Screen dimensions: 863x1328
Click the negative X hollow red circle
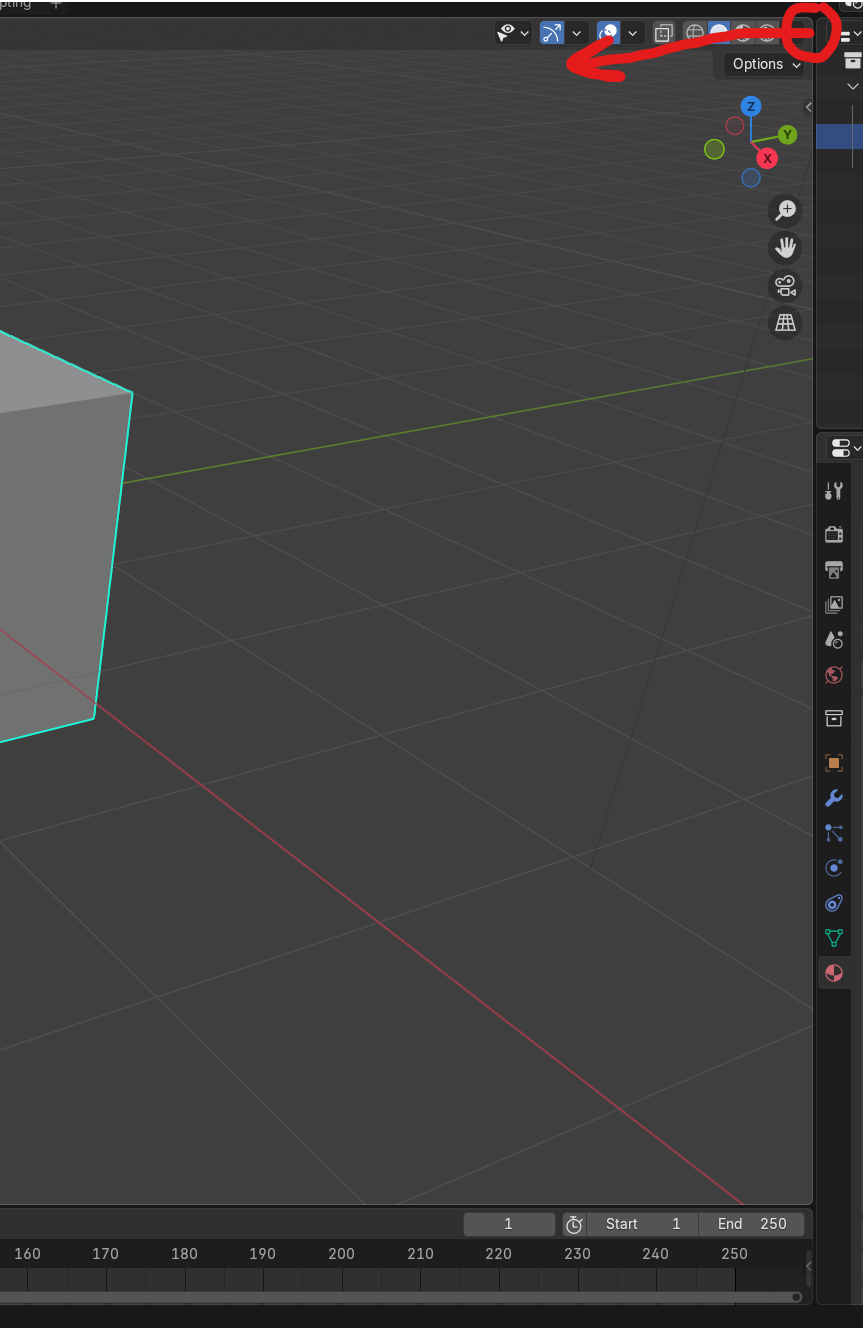click(x=735, y=126)
